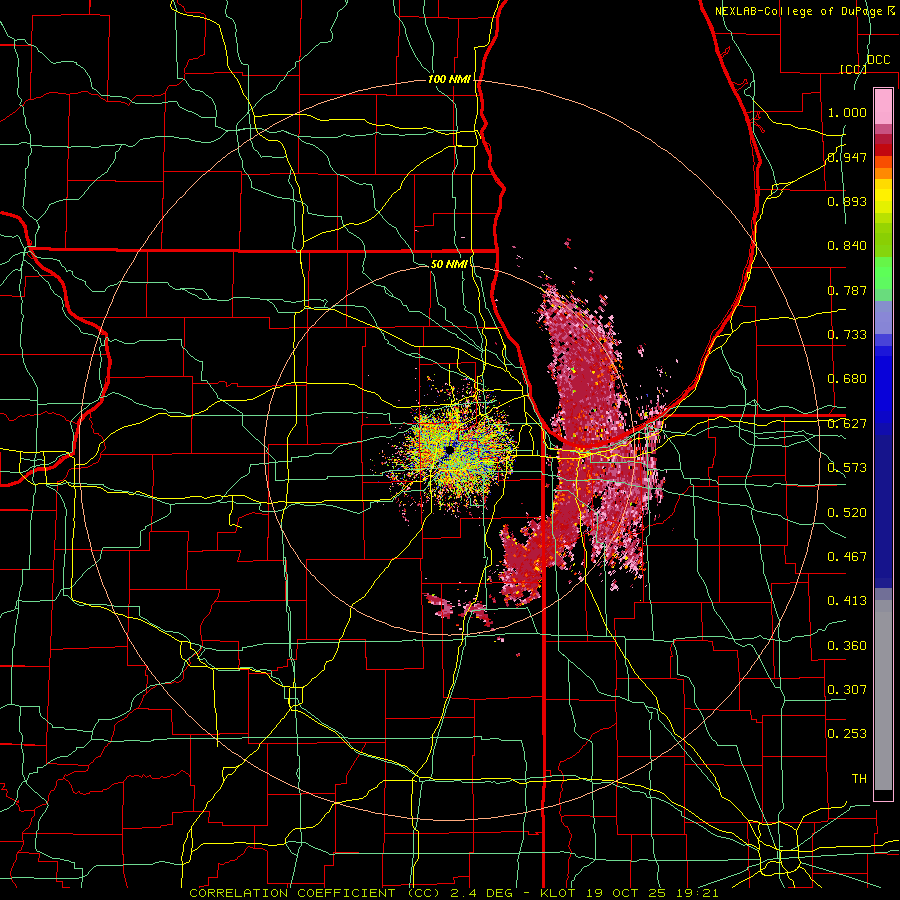Select the 0.947 scale value
The image size is (900, 900).
pyautogui.click(x=847, y=157)
